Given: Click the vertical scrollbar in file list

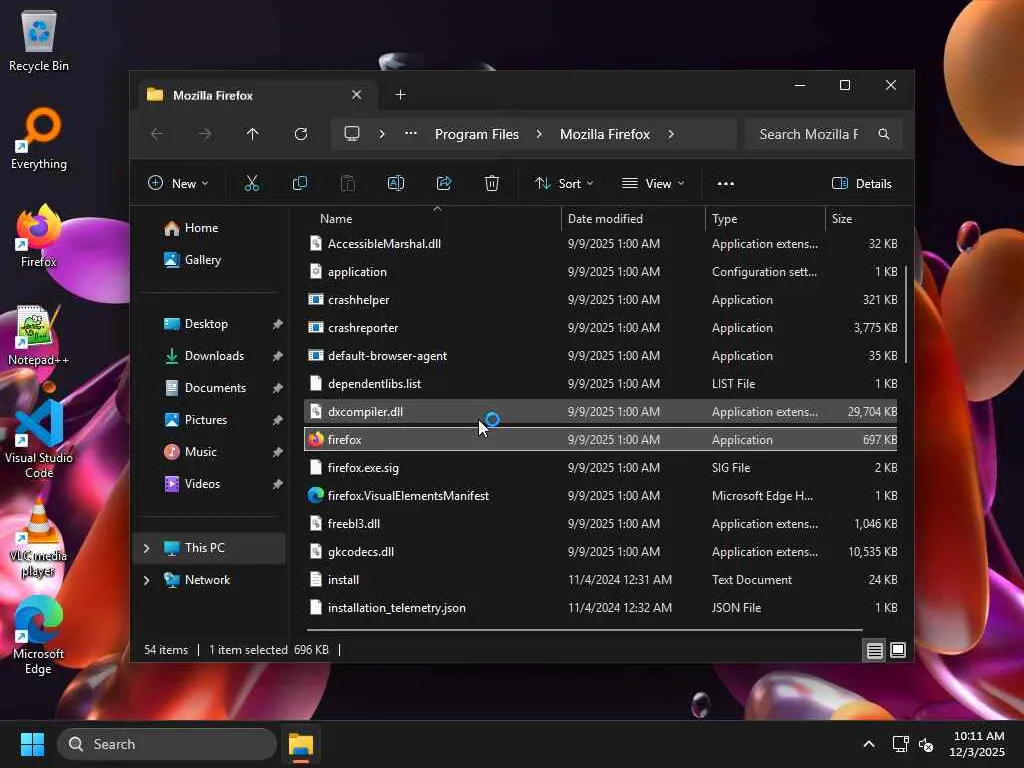Looking at the screenshot, I should point(906,315).
